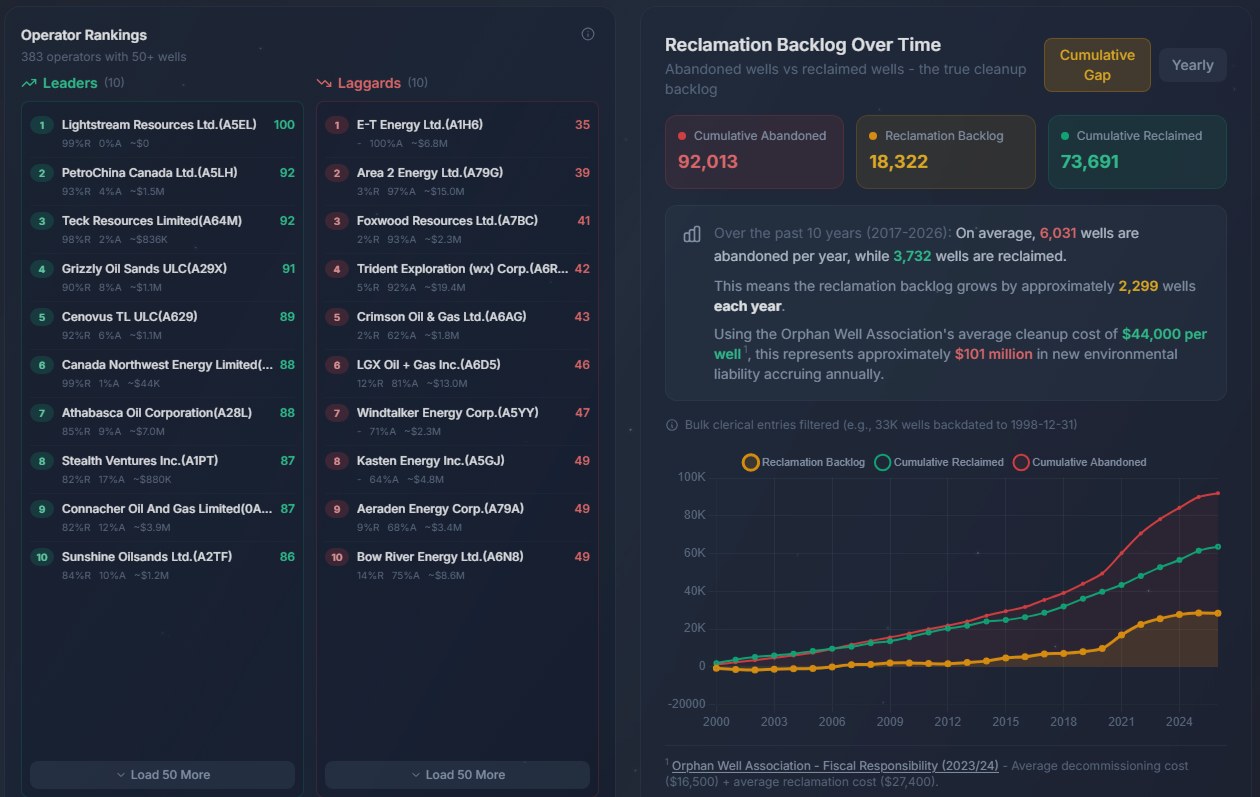This screenshot has width=1260, height=797.
Task: Toggle Cumulative Abandoned legend series
Action: coord(1080,462)
